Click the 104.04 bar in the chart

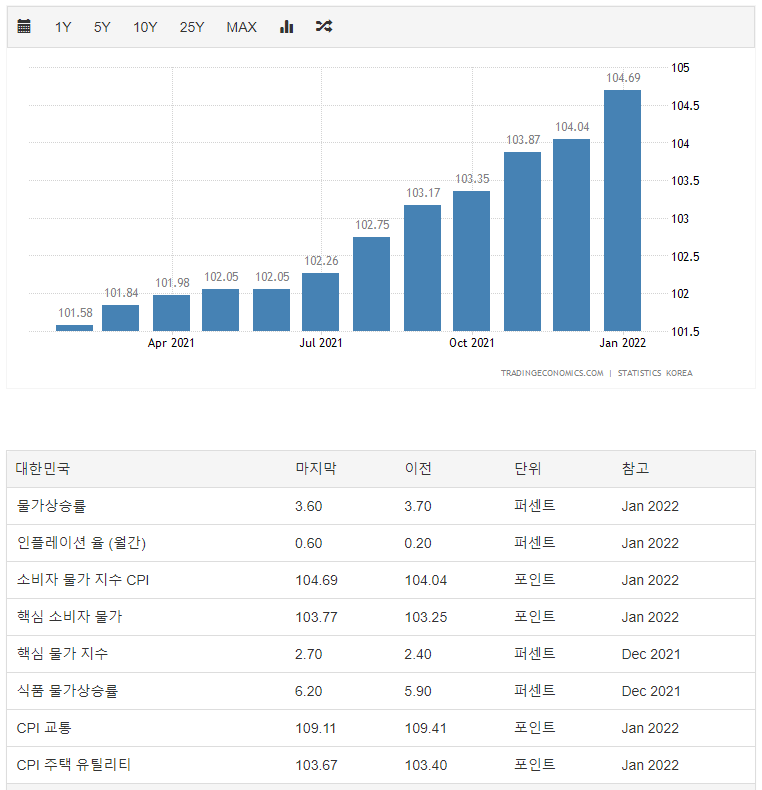[572, 235]
